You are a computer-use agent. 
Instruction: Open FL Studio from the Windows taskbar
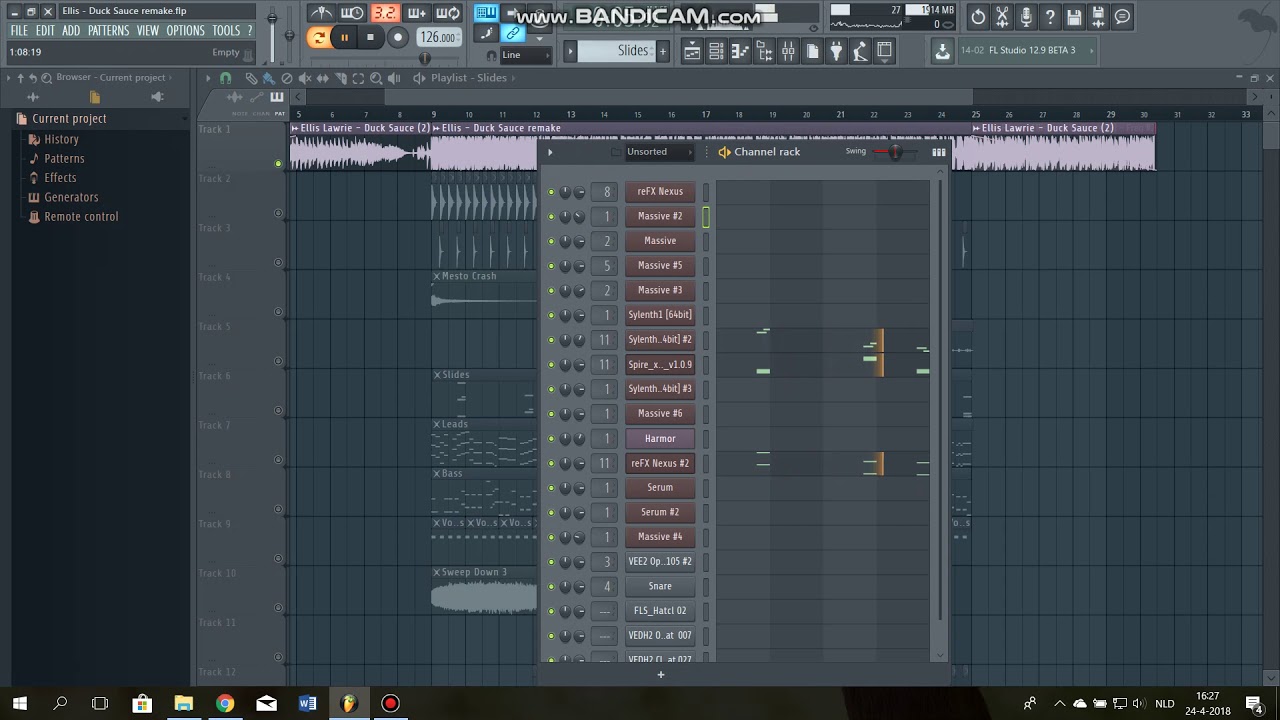pos(349,704)
